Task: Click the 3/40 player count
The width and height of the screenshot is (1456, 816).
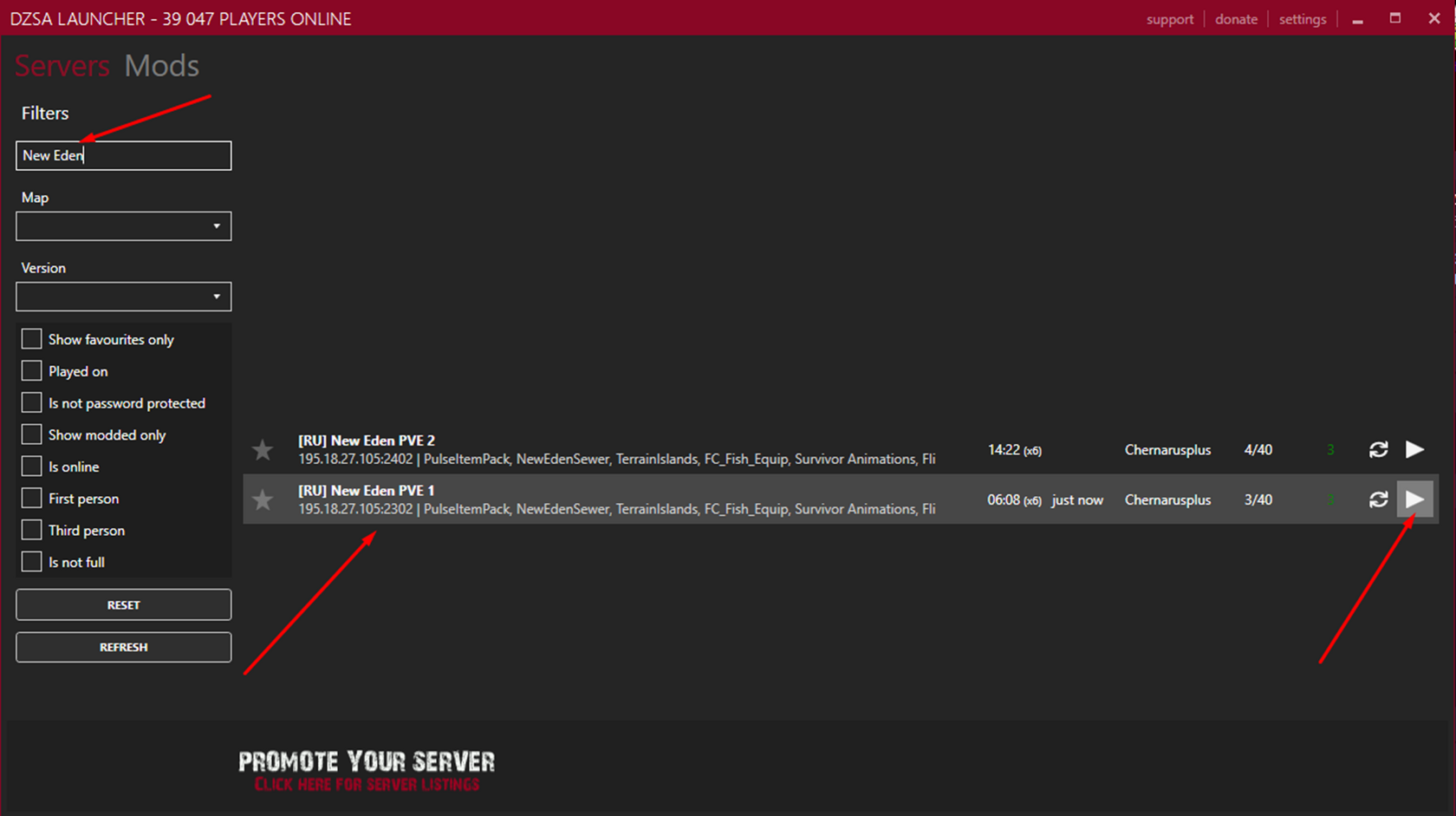Action: tap(1258, 500)
